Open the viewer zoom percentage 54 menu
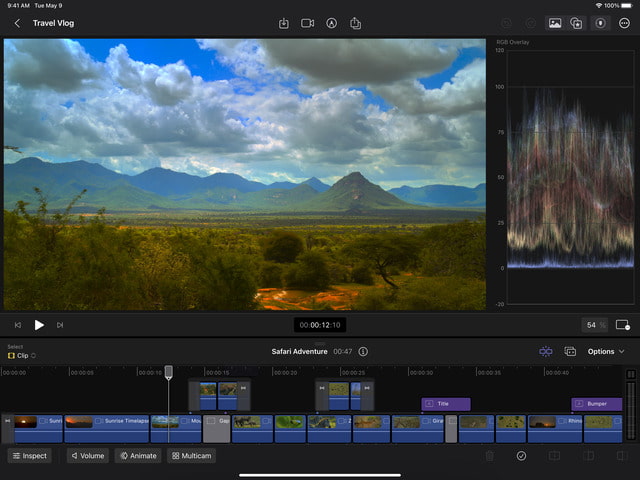Image resolution: width=640 pixels, height=480 pixels. pos(595,325)
